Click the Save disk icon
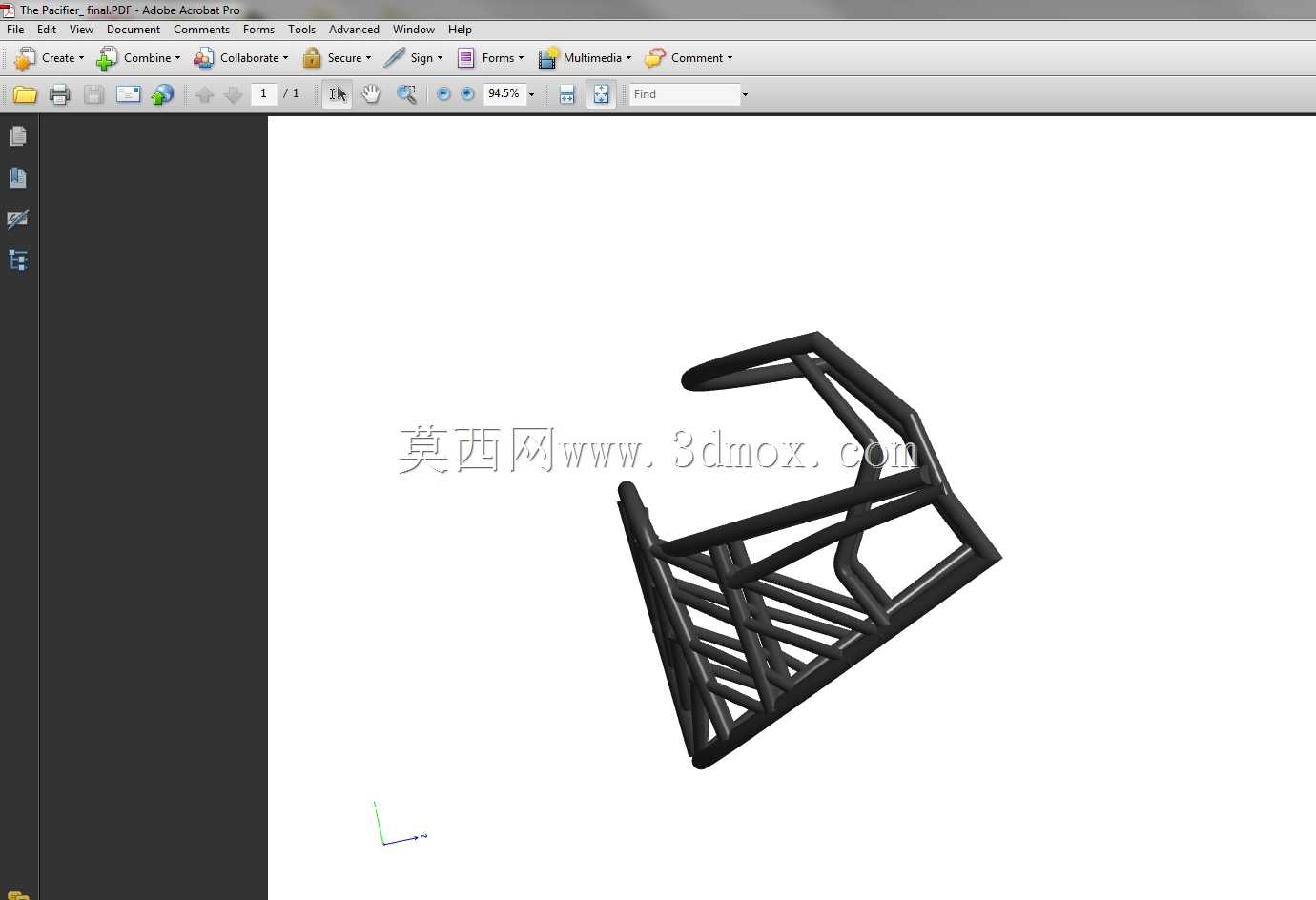1316x900 pixels. click(x=93, y=94)
